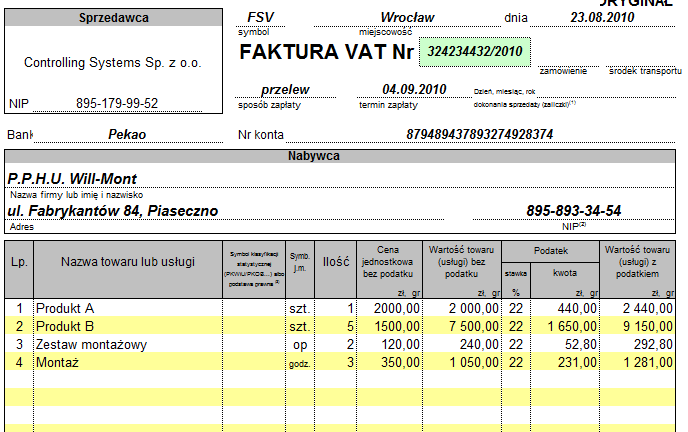
Task: Click the issue date 23.08.2010
Action: [602, 18]
